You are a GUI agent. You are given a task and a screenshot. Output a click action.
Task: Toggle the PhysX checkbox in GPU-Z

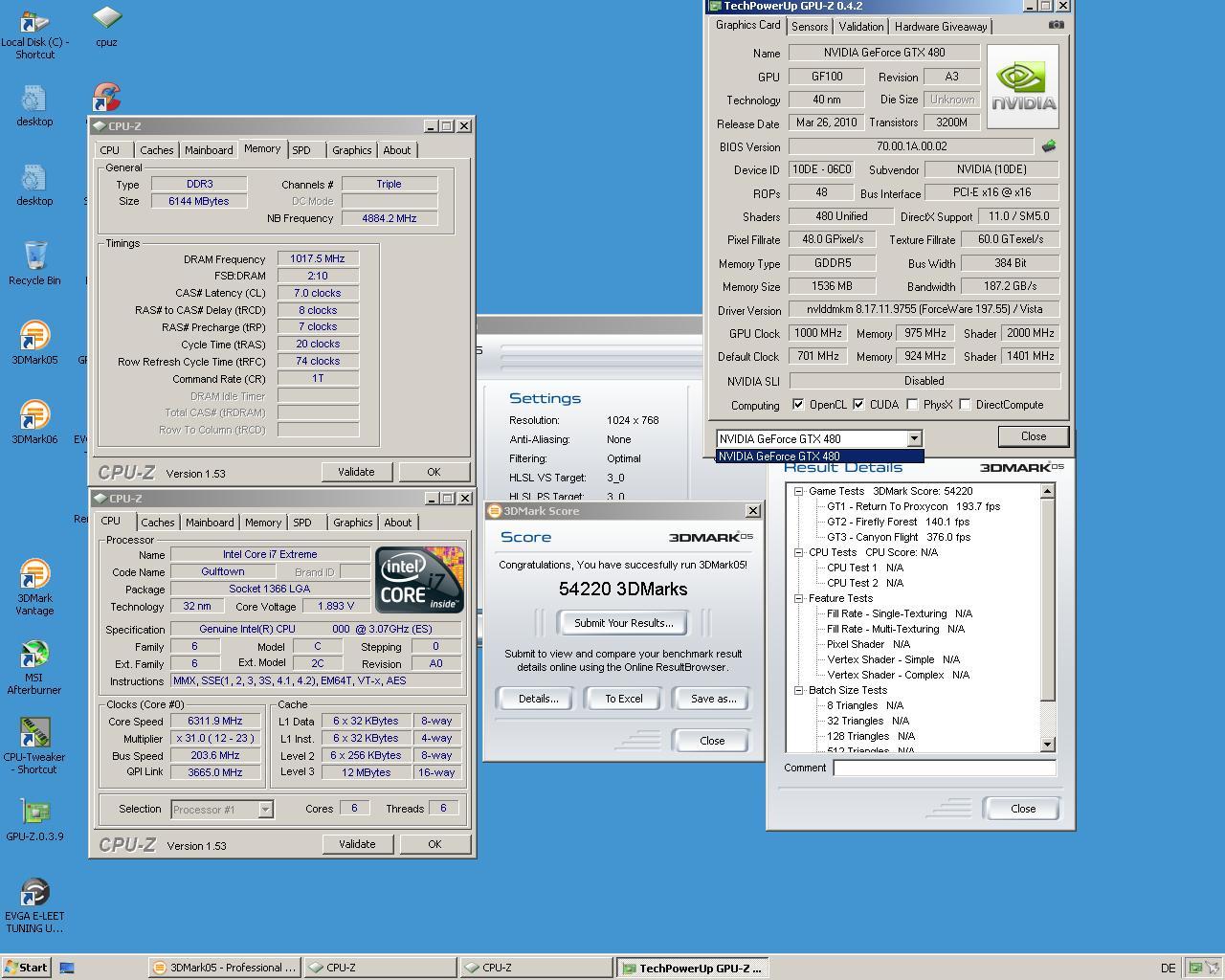[x=912, y=405]
